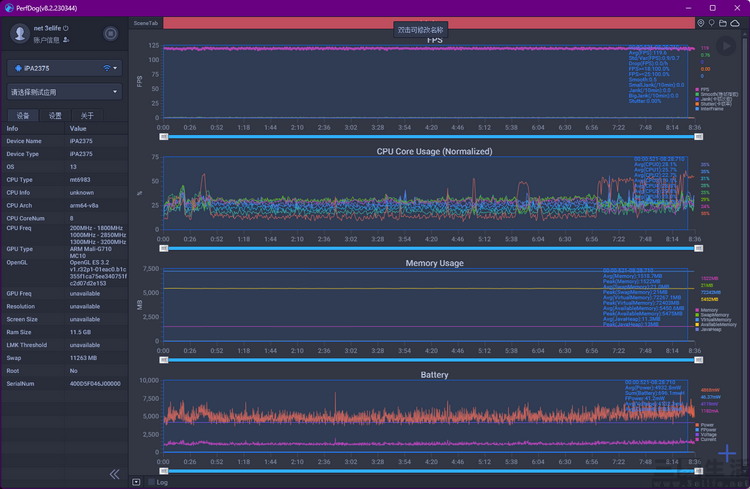Switch to the 关于 (About) tab

pos(87,115)
